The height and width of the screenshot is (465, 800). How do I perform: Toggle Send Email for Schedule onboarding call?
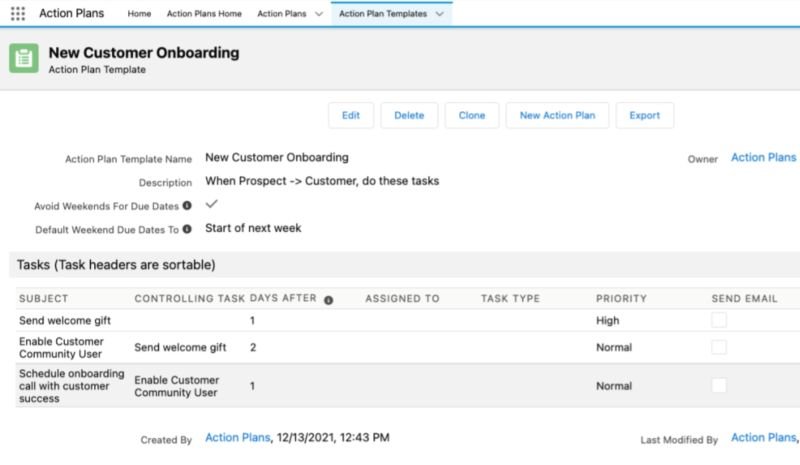coord(719,385)
